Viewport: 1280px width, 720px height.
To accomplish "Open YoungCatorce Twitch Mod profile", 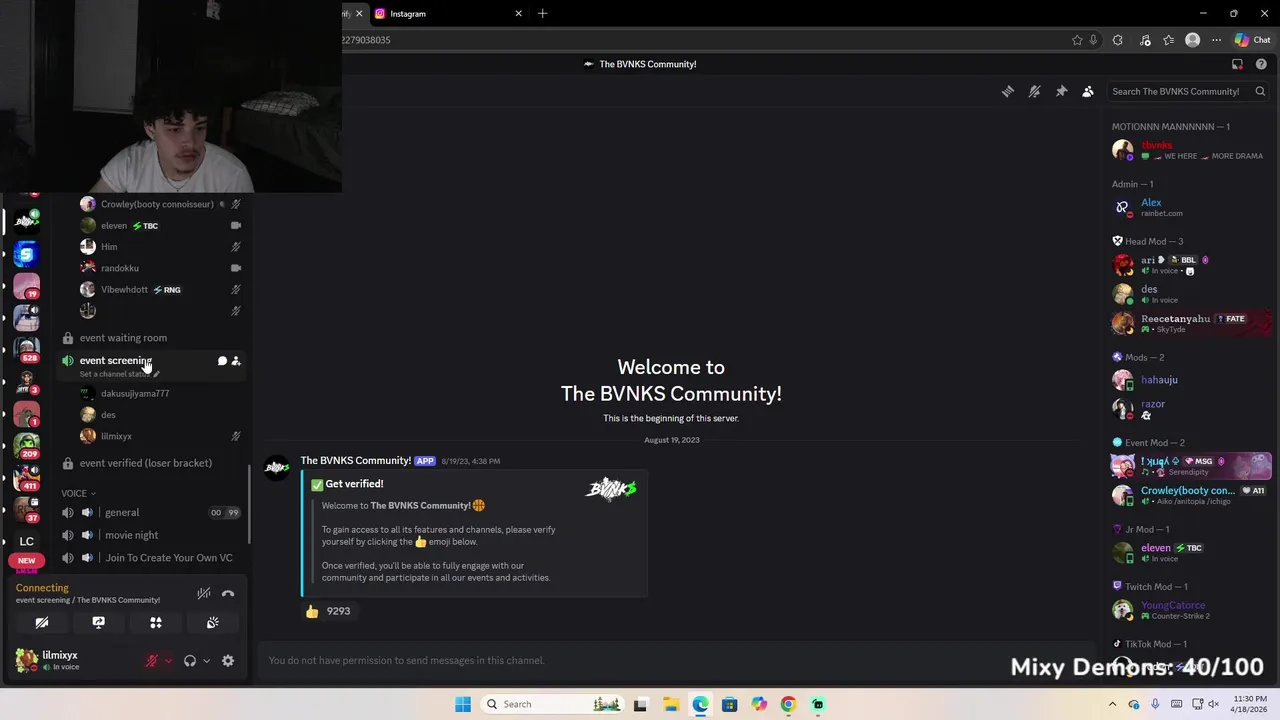I will point(1190,610).
